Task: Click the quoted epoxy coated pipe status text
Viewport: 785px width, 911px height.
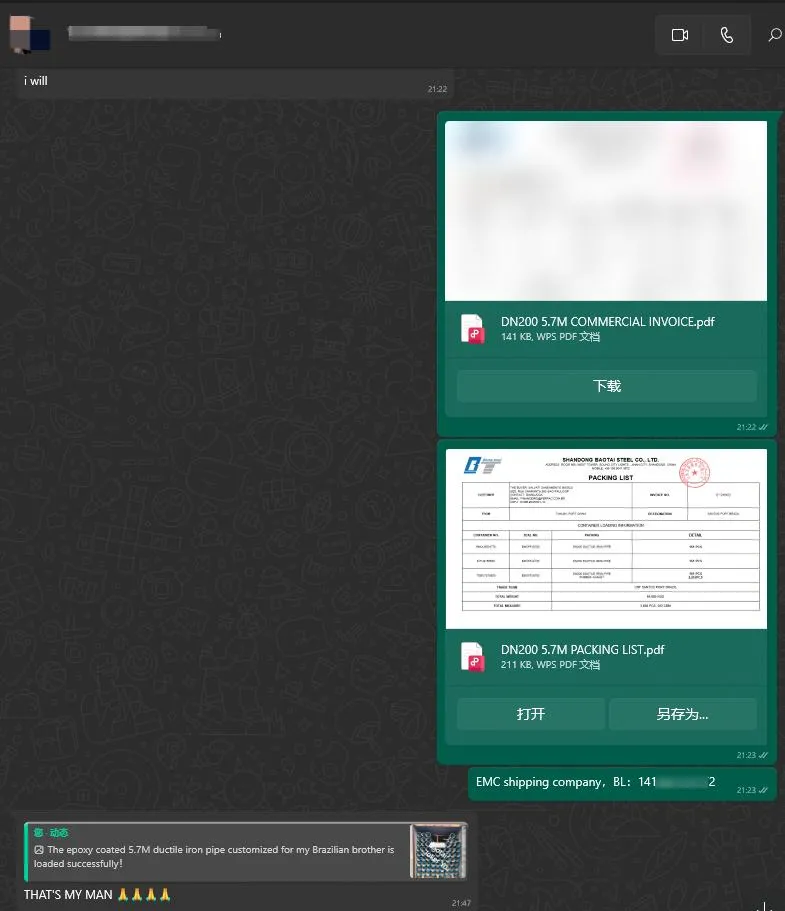Action: click(220, 856)
